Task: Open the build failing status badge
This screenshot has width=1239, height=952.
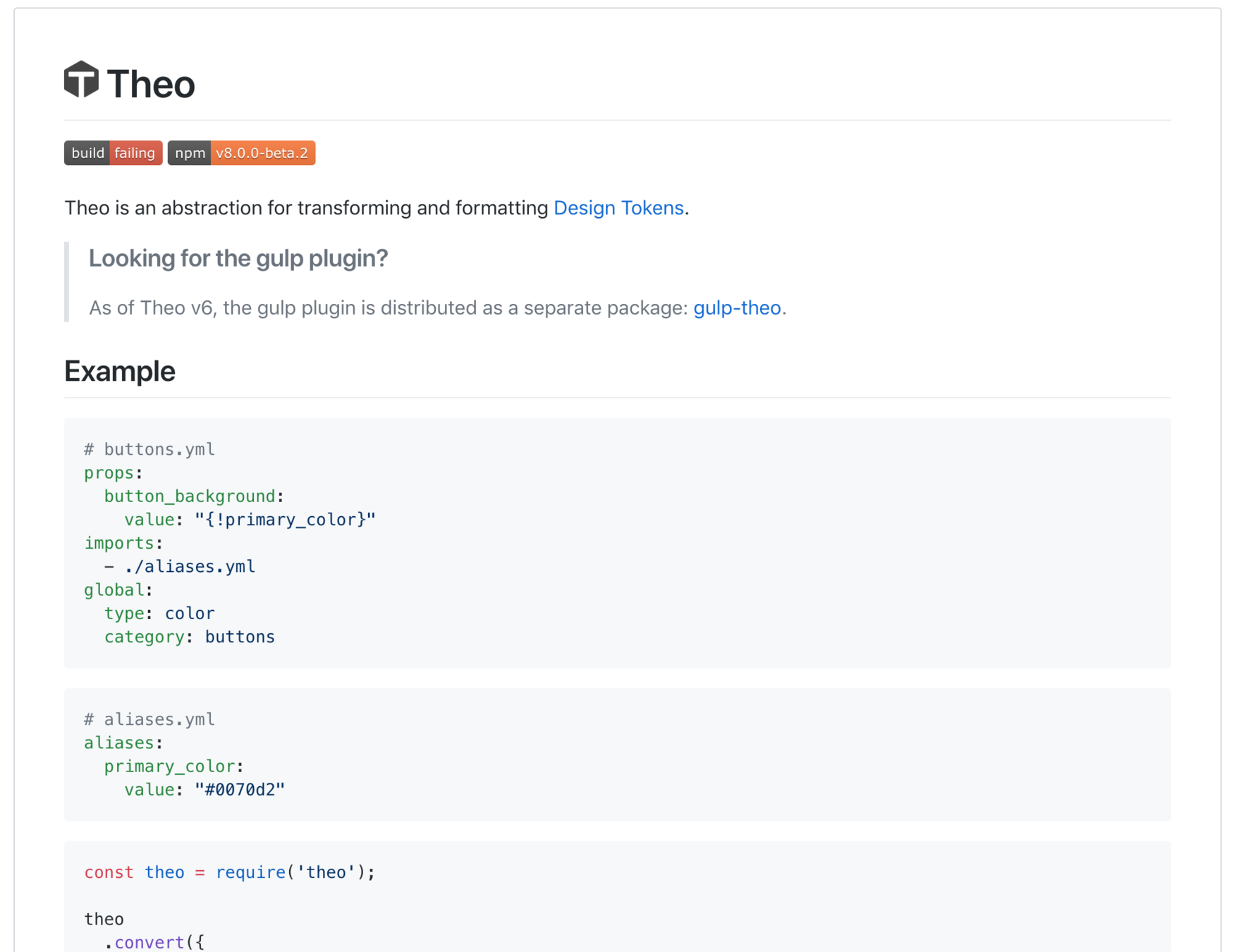Action: pos(114,153)
